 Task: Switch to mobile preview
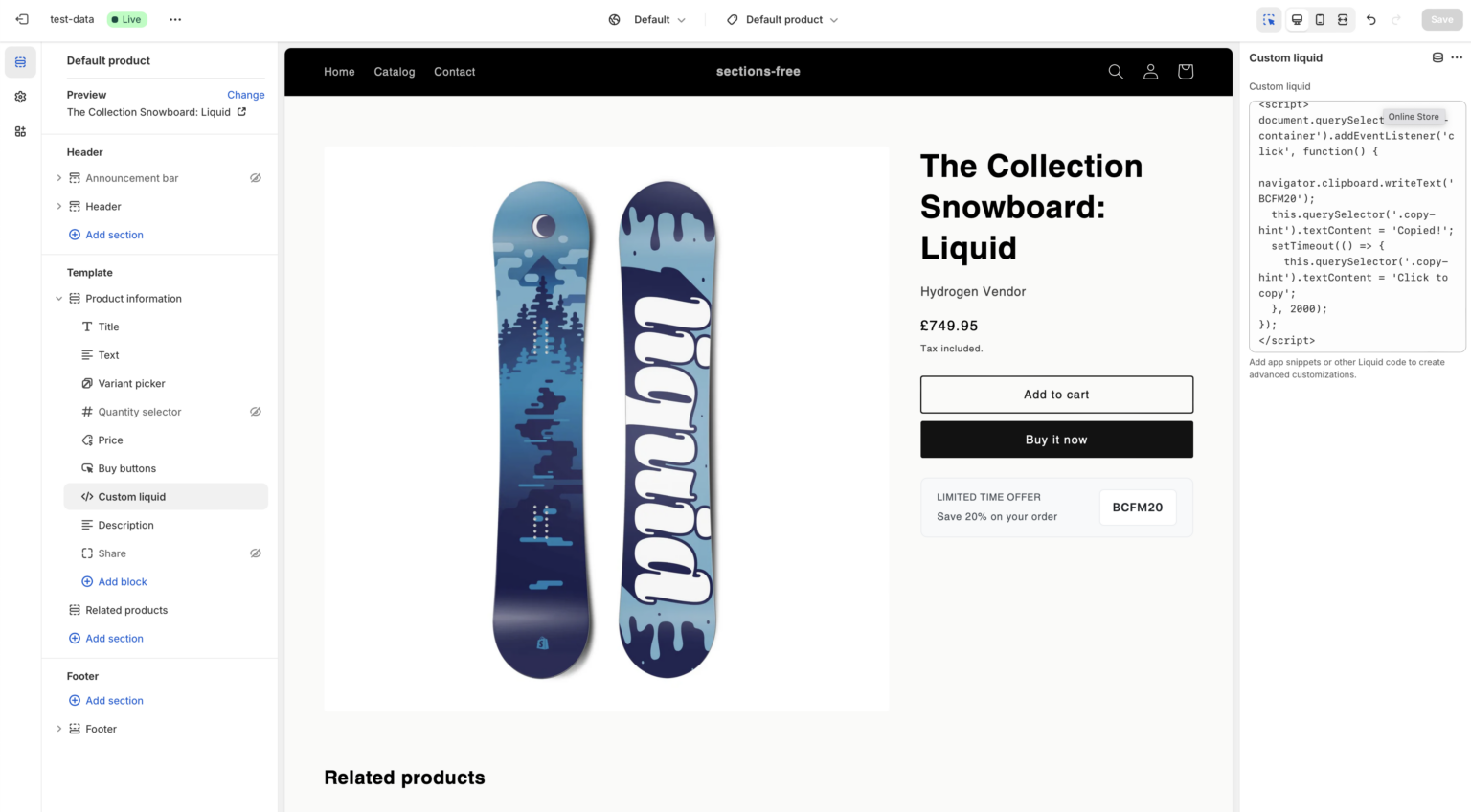(1319, 19)
